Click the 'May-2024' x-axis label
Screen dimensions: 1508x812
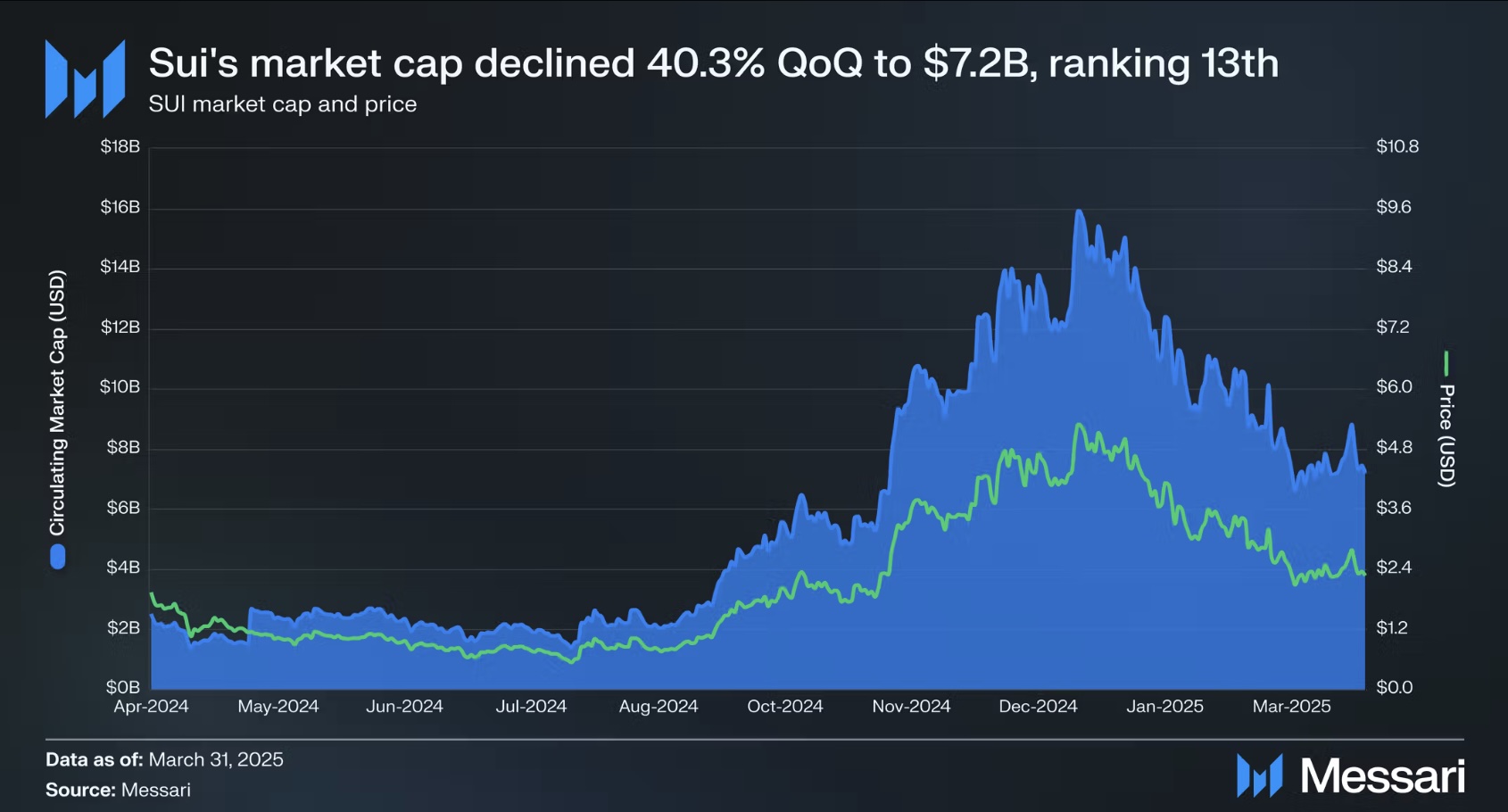click(278, 707)
